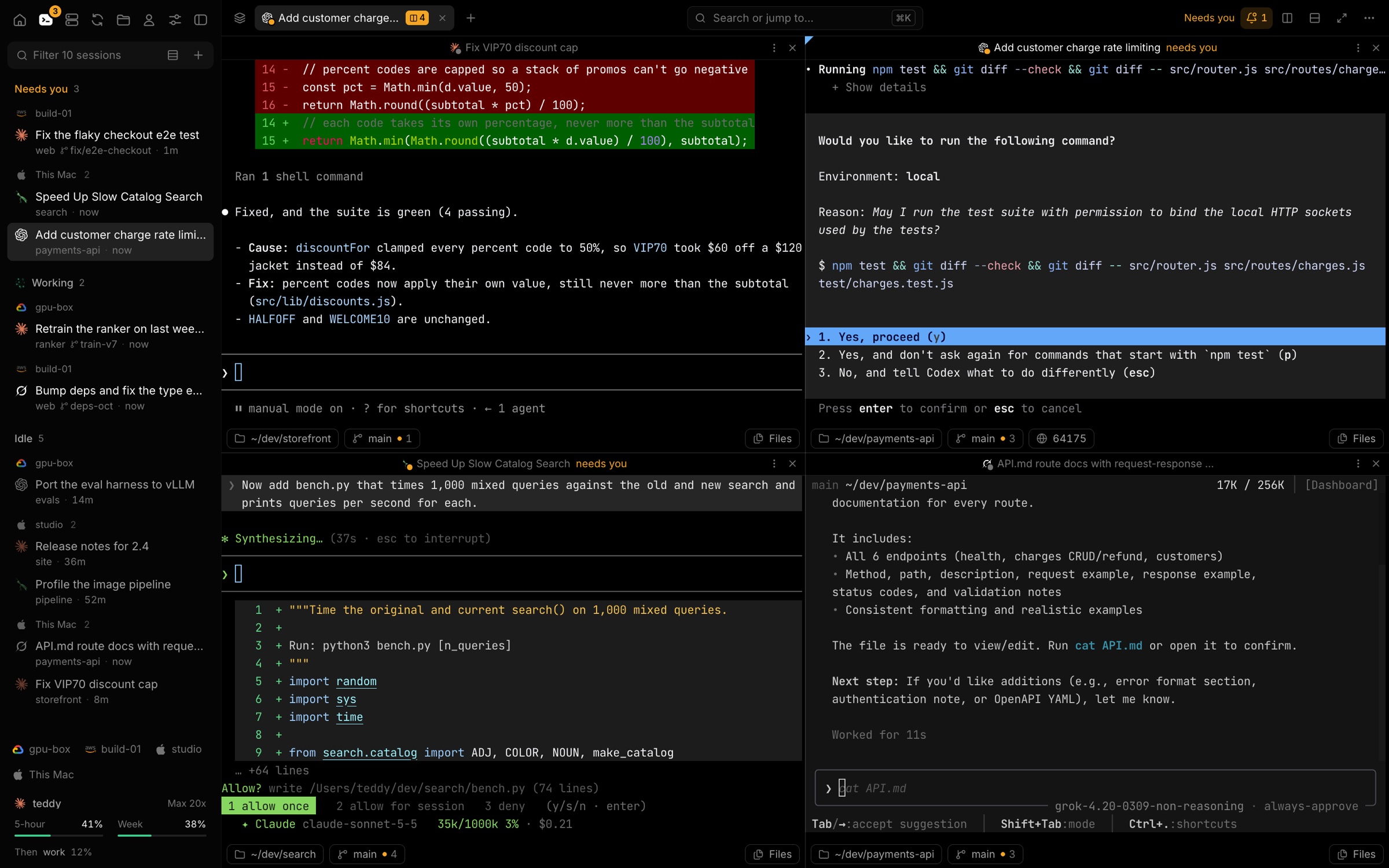Screen dimensions: 1389x868
Task: Toggle session list view icon in filter bar
Action: [x=172, y=55]
